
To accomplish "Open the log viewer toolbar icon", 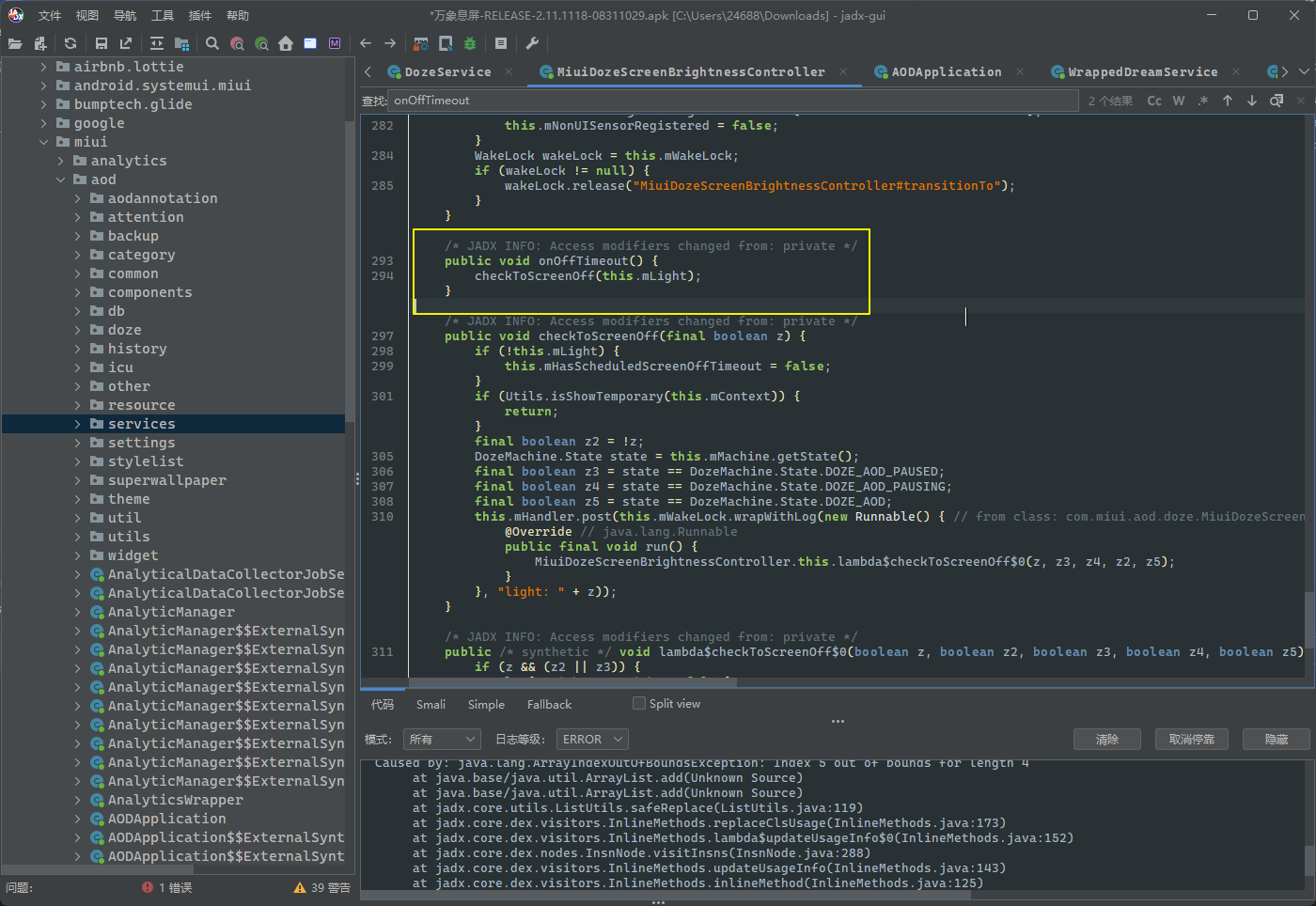I will click(501, 43).
